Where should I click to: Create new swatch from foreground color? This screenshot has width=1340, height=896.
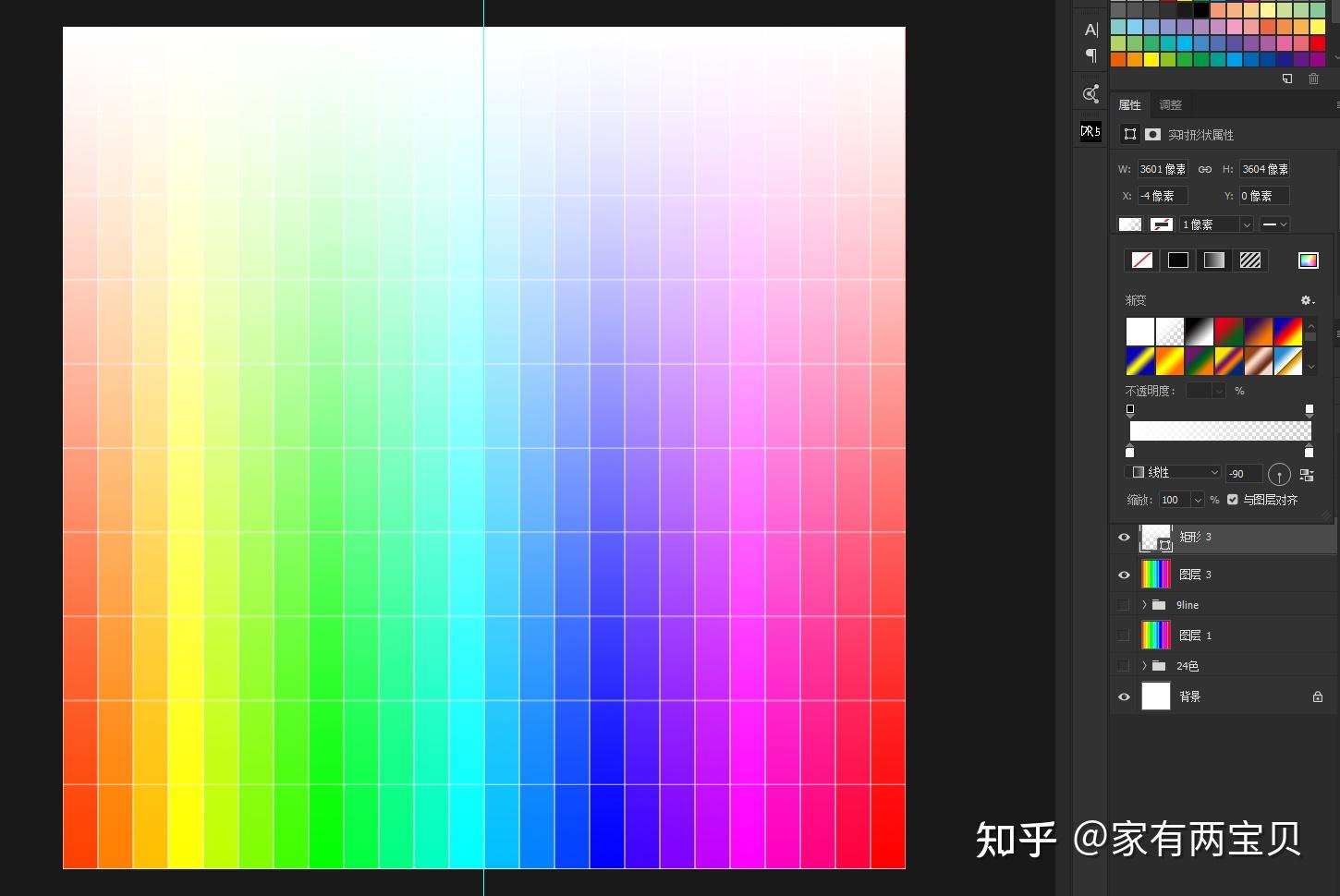1286,79
